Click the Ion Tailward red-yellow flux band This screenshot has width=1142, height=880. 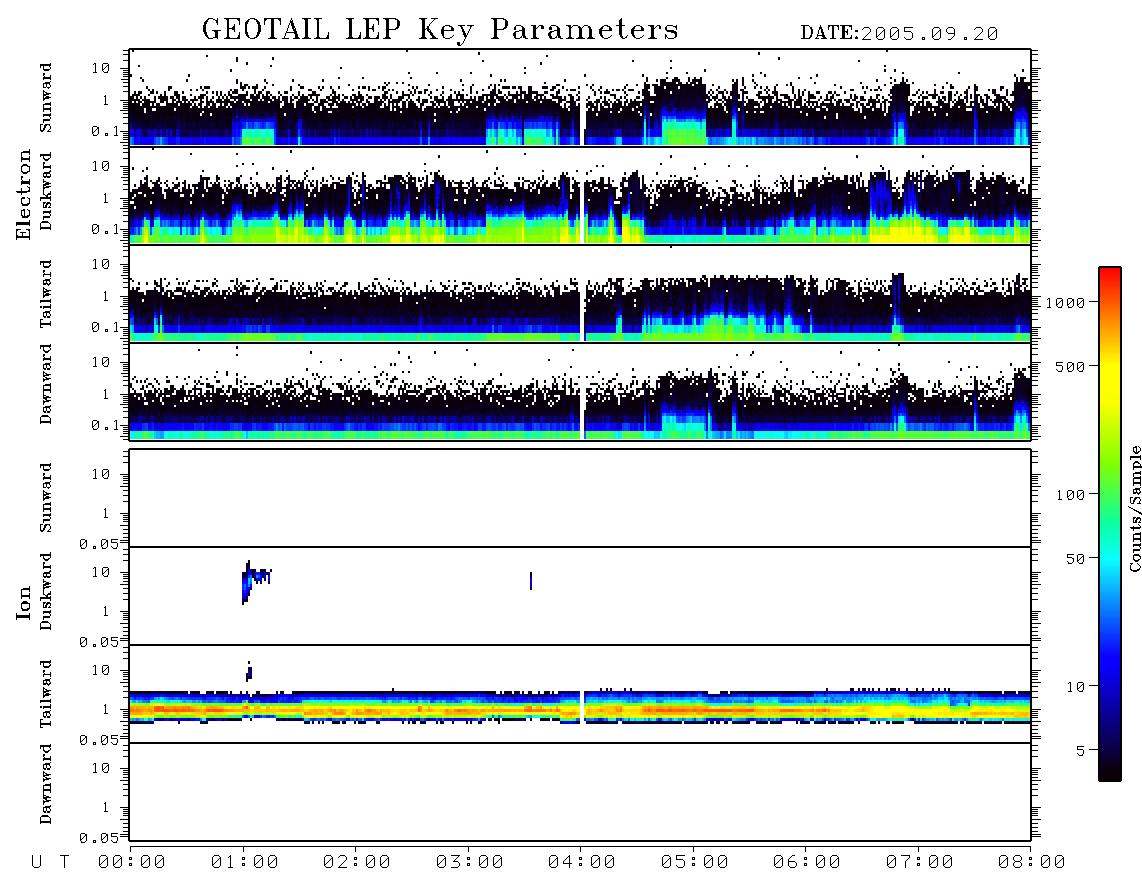(580, 708)
